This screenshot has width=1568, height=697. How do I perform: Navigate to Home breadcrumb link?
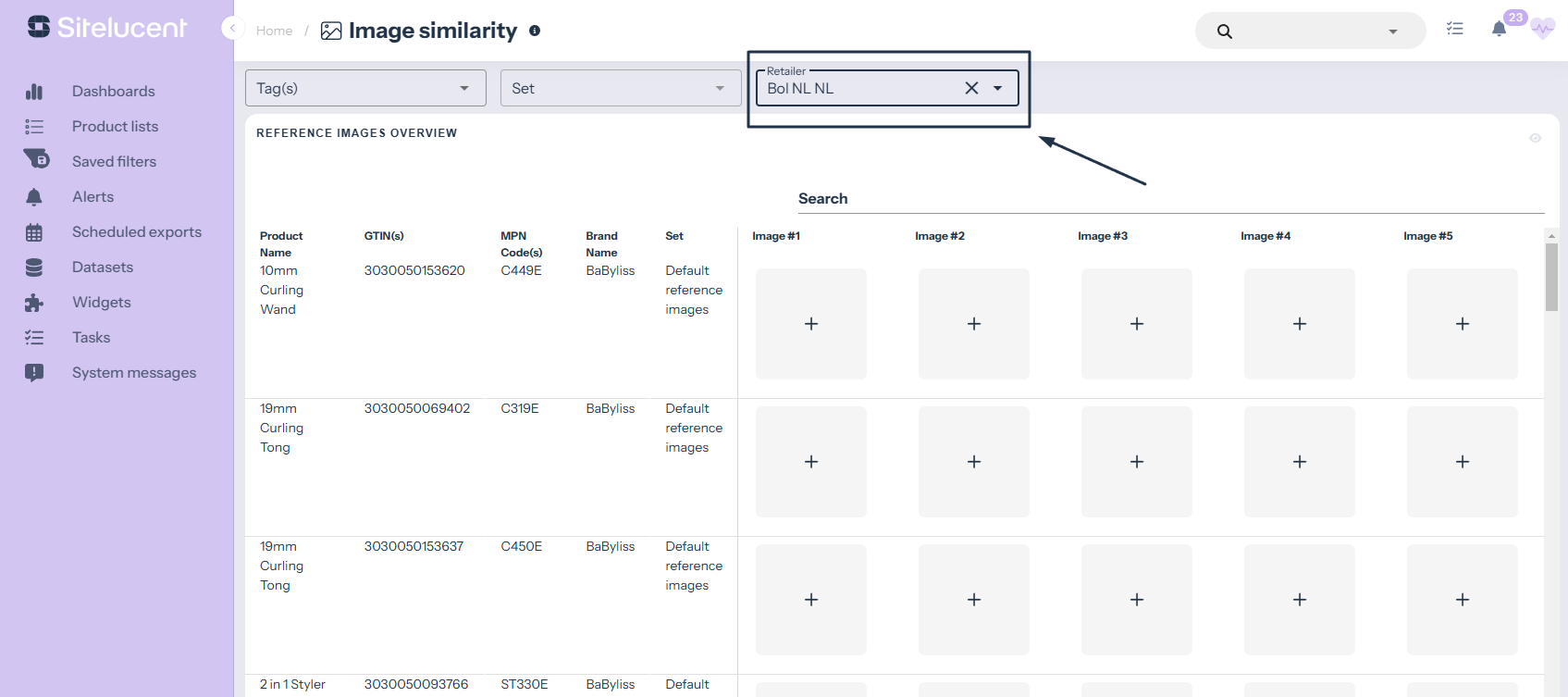click(274, 31)
